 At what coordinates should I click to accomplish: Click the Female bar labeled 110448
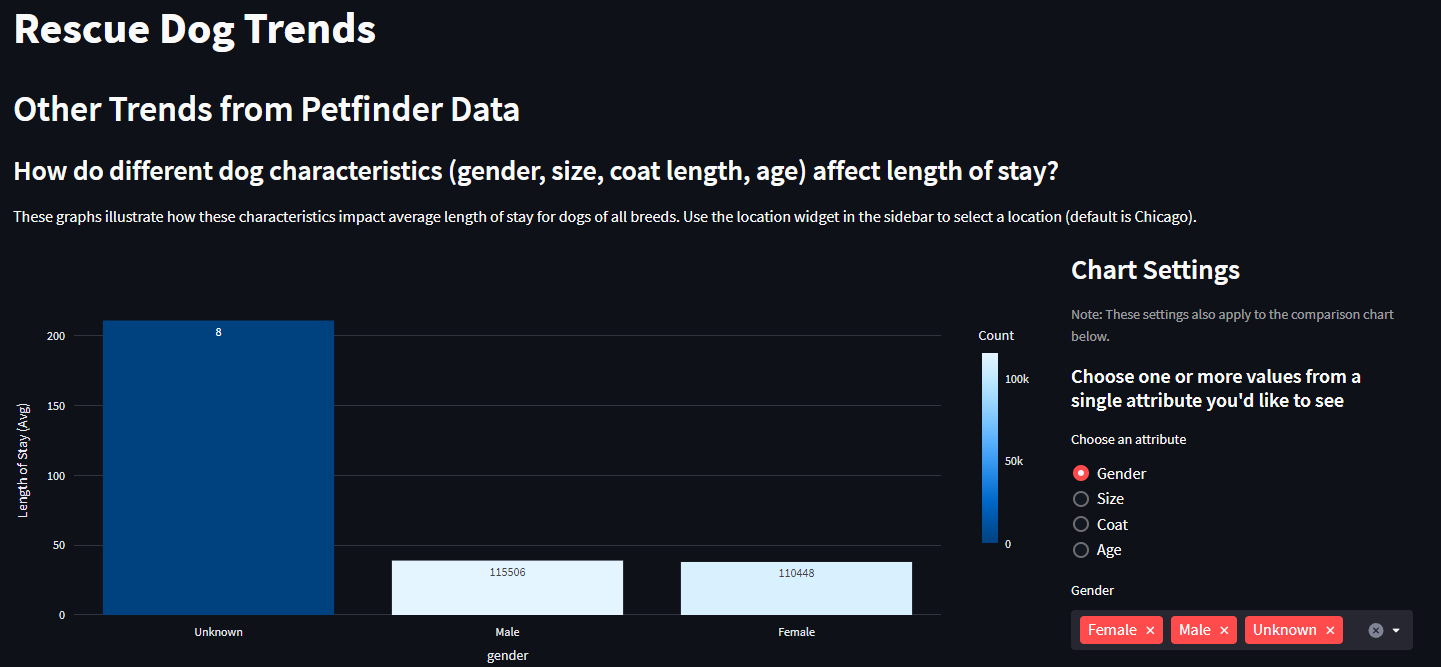tap(796, 589)
